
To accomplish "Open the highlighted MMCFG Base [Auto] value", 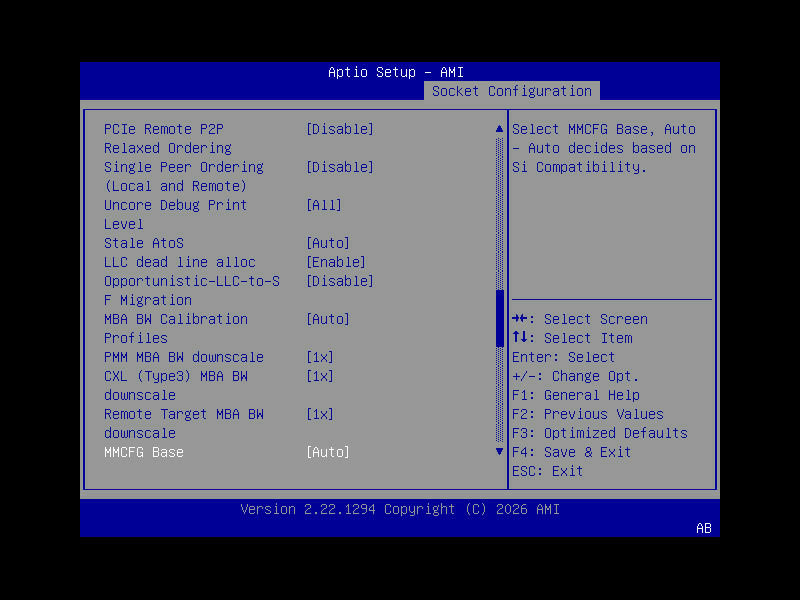I will pyautogui.click(x=328, y=453).
